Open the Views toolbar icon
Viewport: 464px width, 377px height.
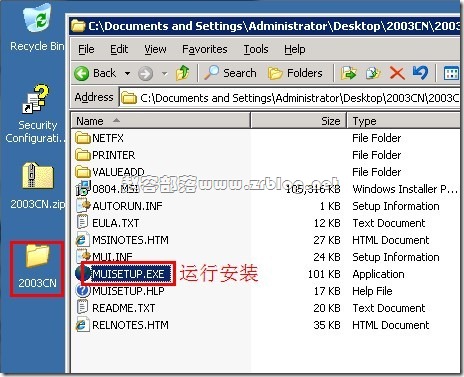tap(451, 73)
